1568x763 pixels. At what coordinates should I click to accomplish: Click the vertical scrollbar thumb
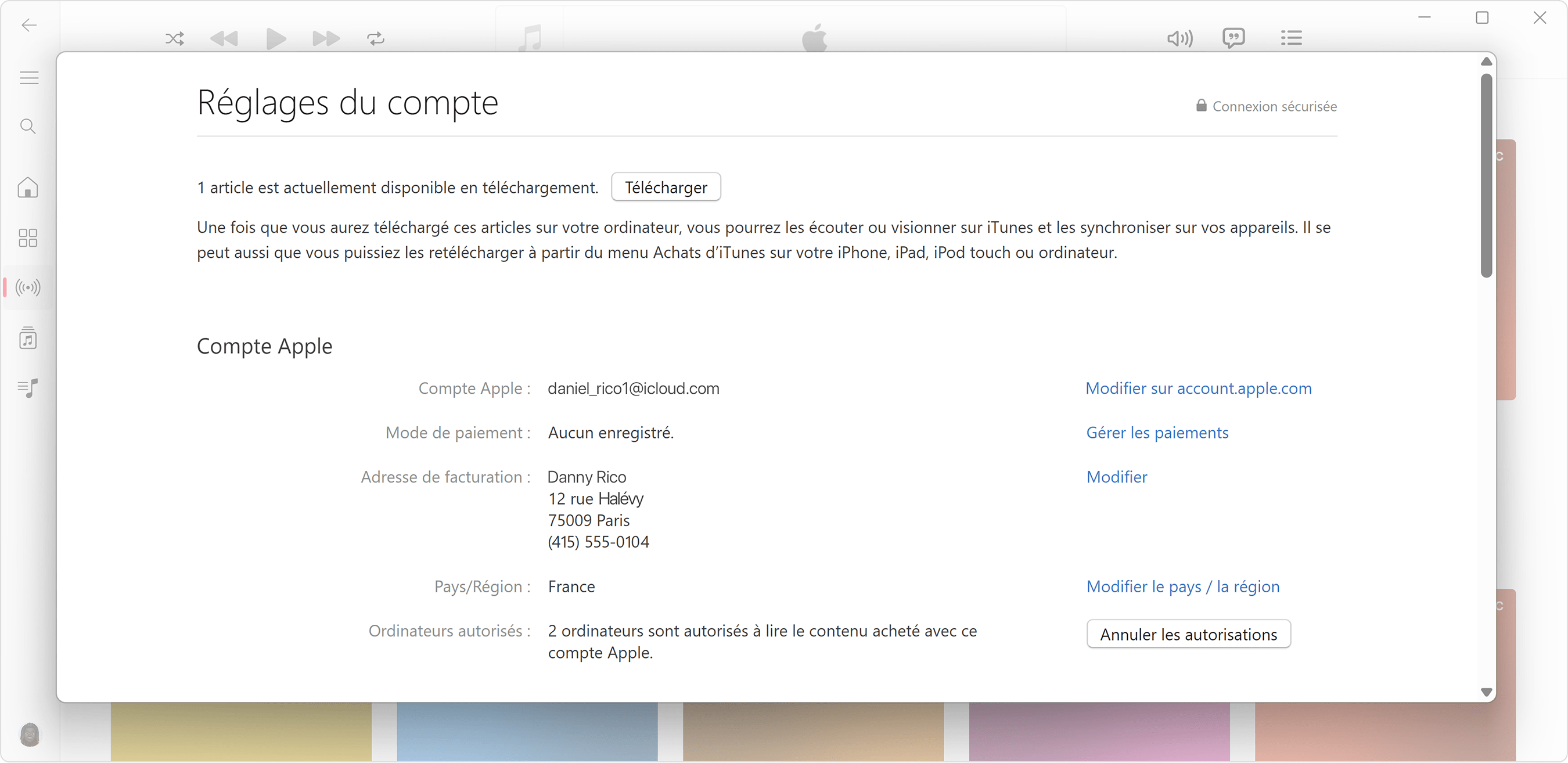pos(1487,175)
